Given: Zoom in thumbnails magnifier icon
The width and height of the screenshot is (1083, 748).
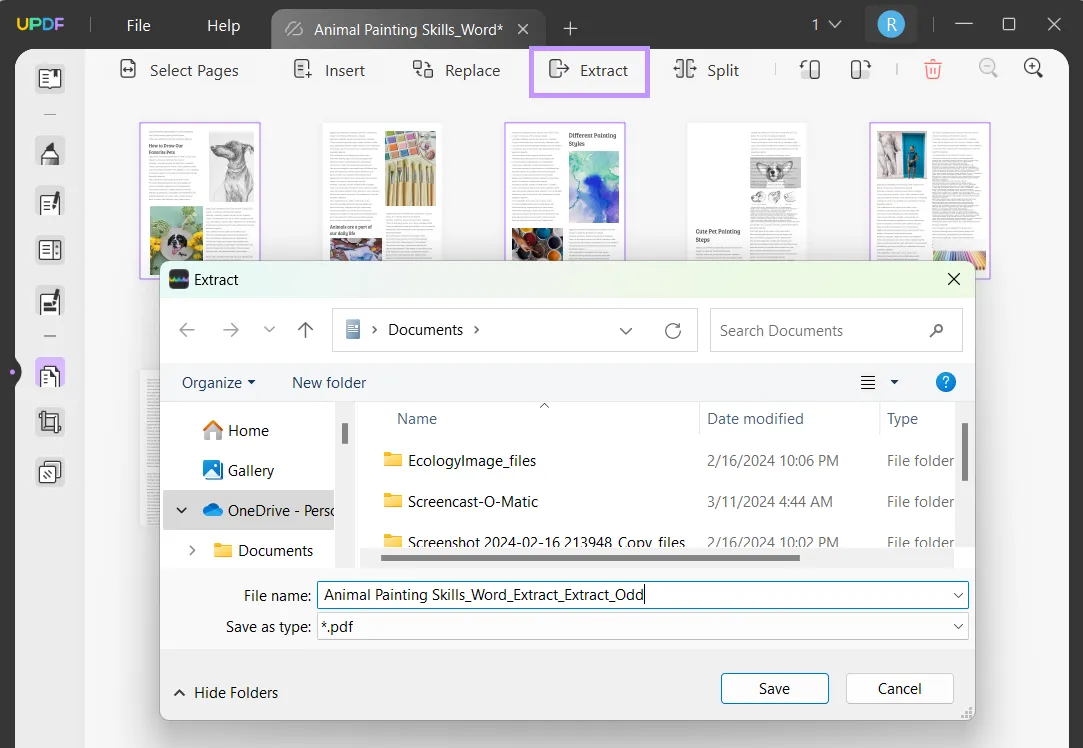Looking at the screenshot, I should 1033,68.
